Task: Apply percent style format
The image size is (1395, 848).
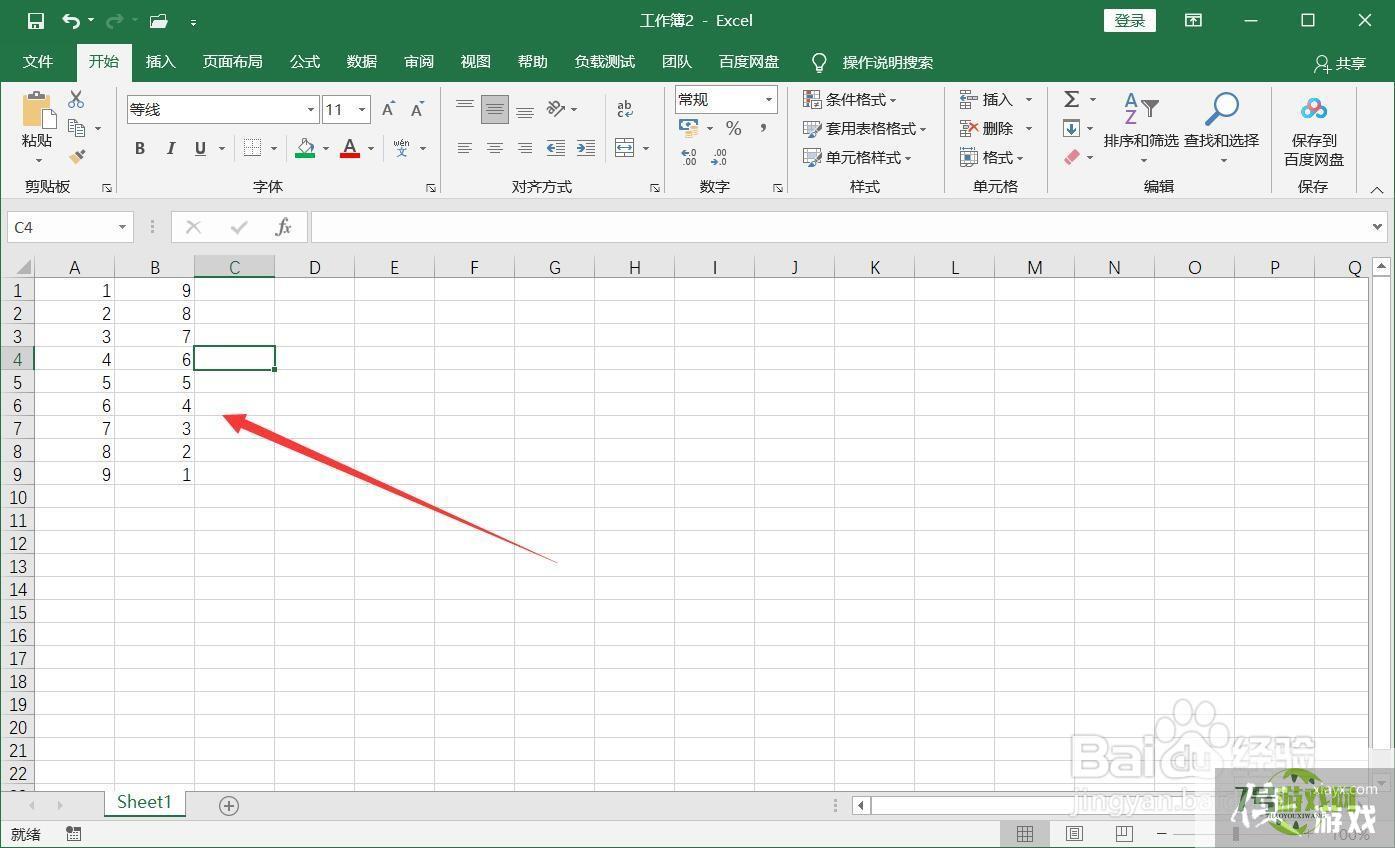Action: 733,128
